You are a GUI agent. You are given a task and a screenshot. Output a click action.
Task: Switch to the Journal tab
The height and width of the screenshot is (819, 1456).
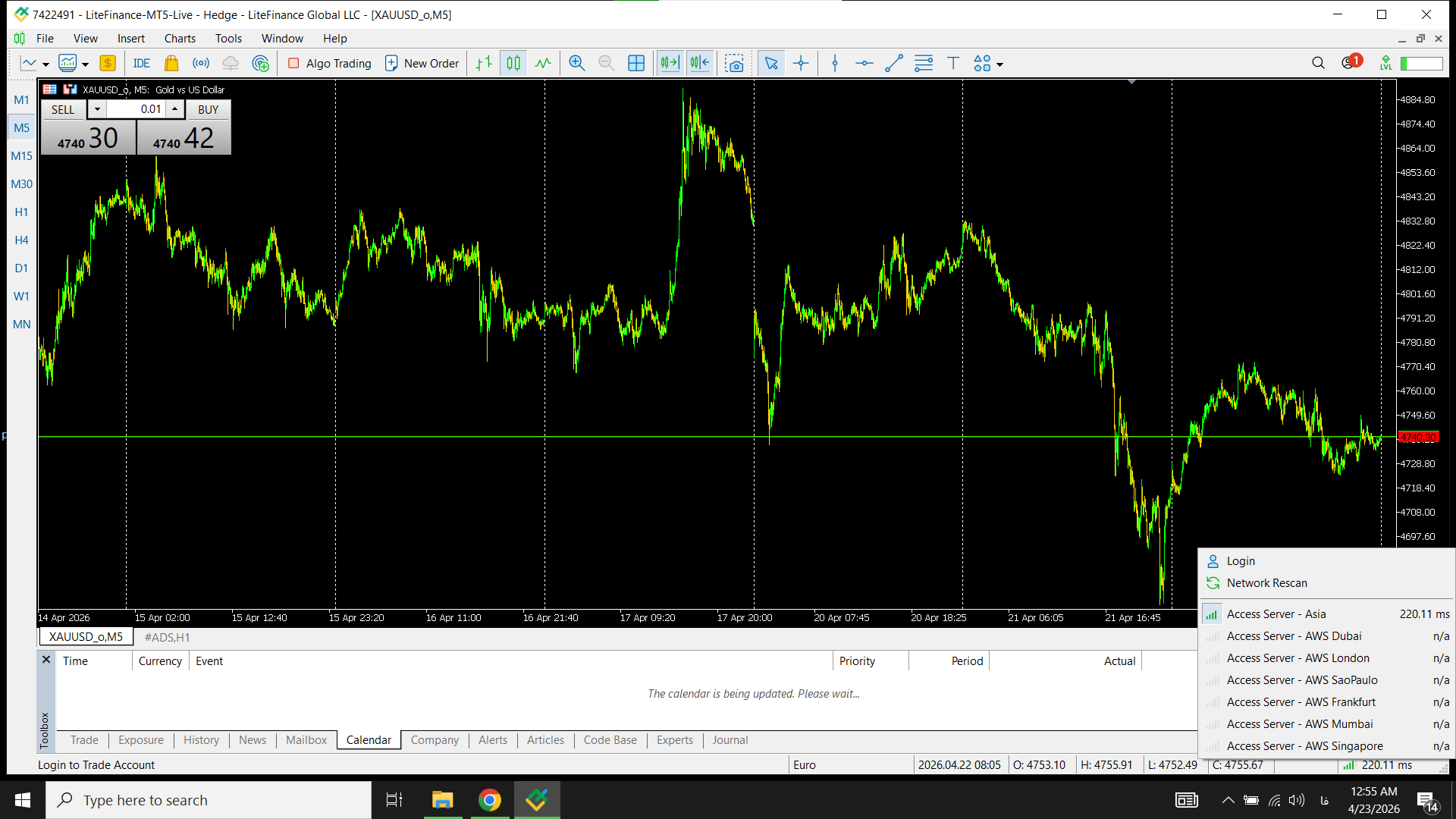tap(730, 740)
